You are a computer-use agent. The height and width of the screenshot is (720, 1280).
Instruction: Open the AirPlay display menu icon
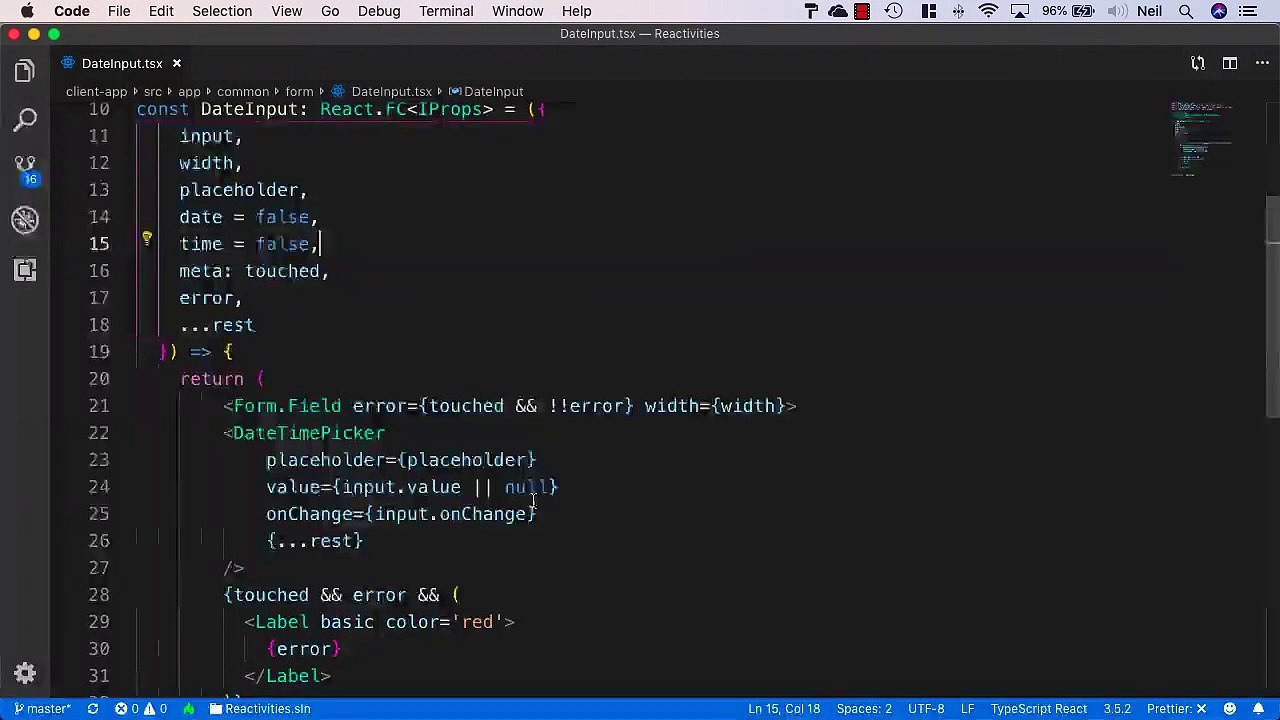coord(1019,11)
